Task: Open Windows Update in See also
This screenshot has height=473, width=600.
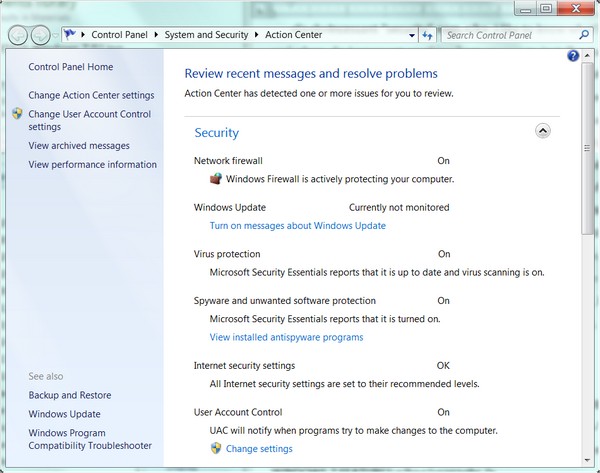Action: [64, 414]
